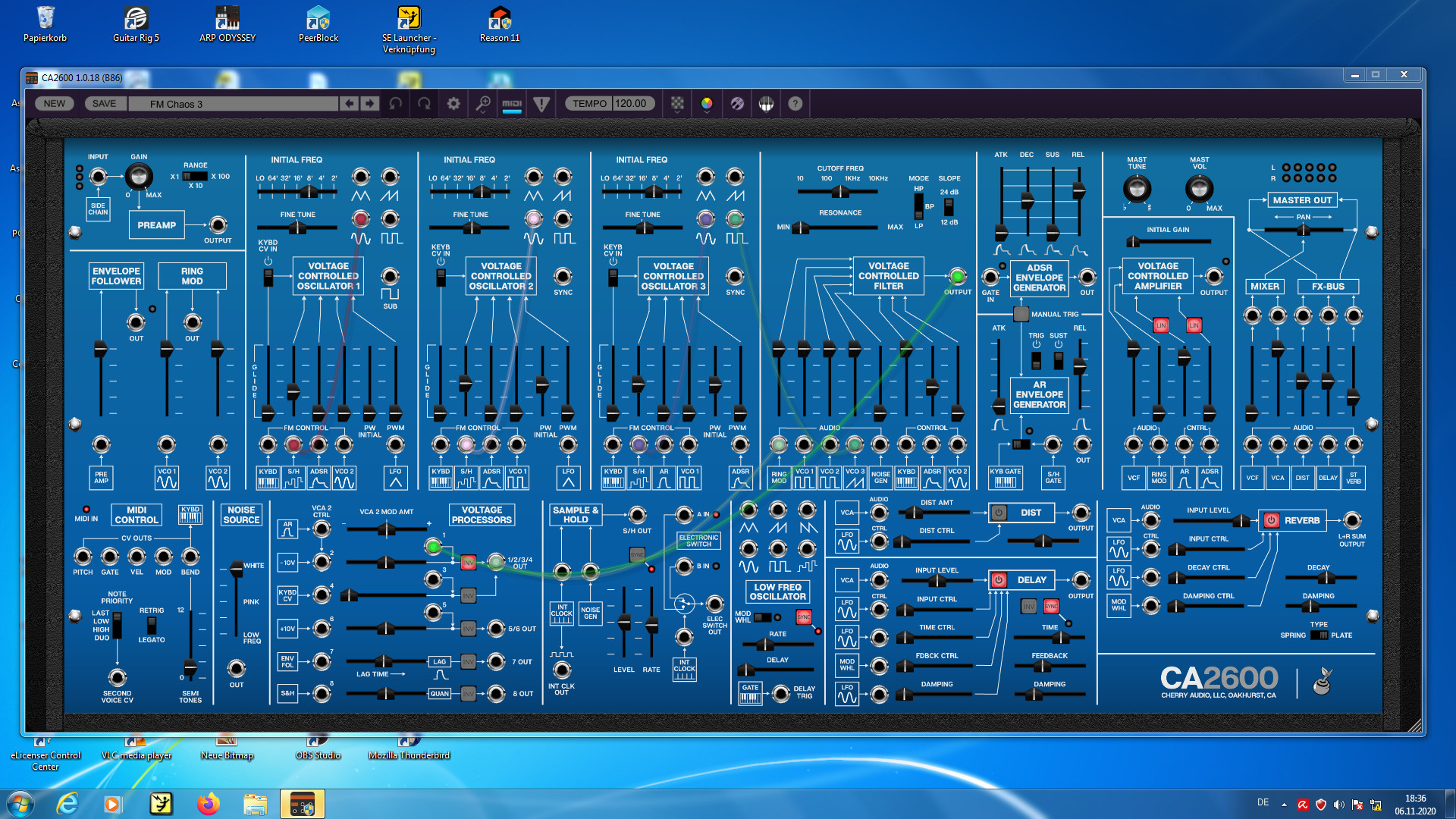Click the INT CLK OUT jack
1456x819 pixels.
[561, 670]
